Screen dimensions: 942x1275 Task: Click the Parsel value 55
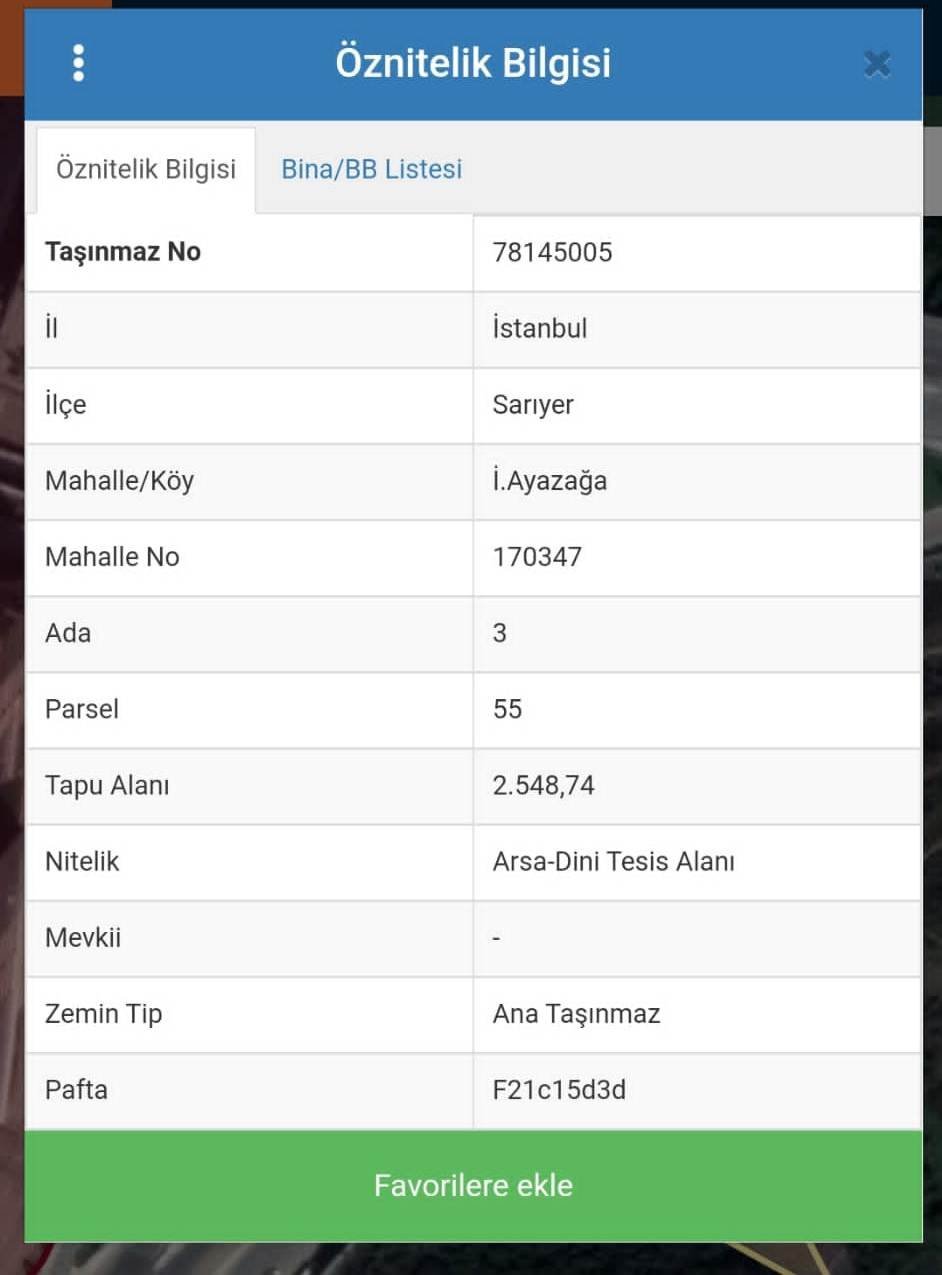(x=508, y=709)
